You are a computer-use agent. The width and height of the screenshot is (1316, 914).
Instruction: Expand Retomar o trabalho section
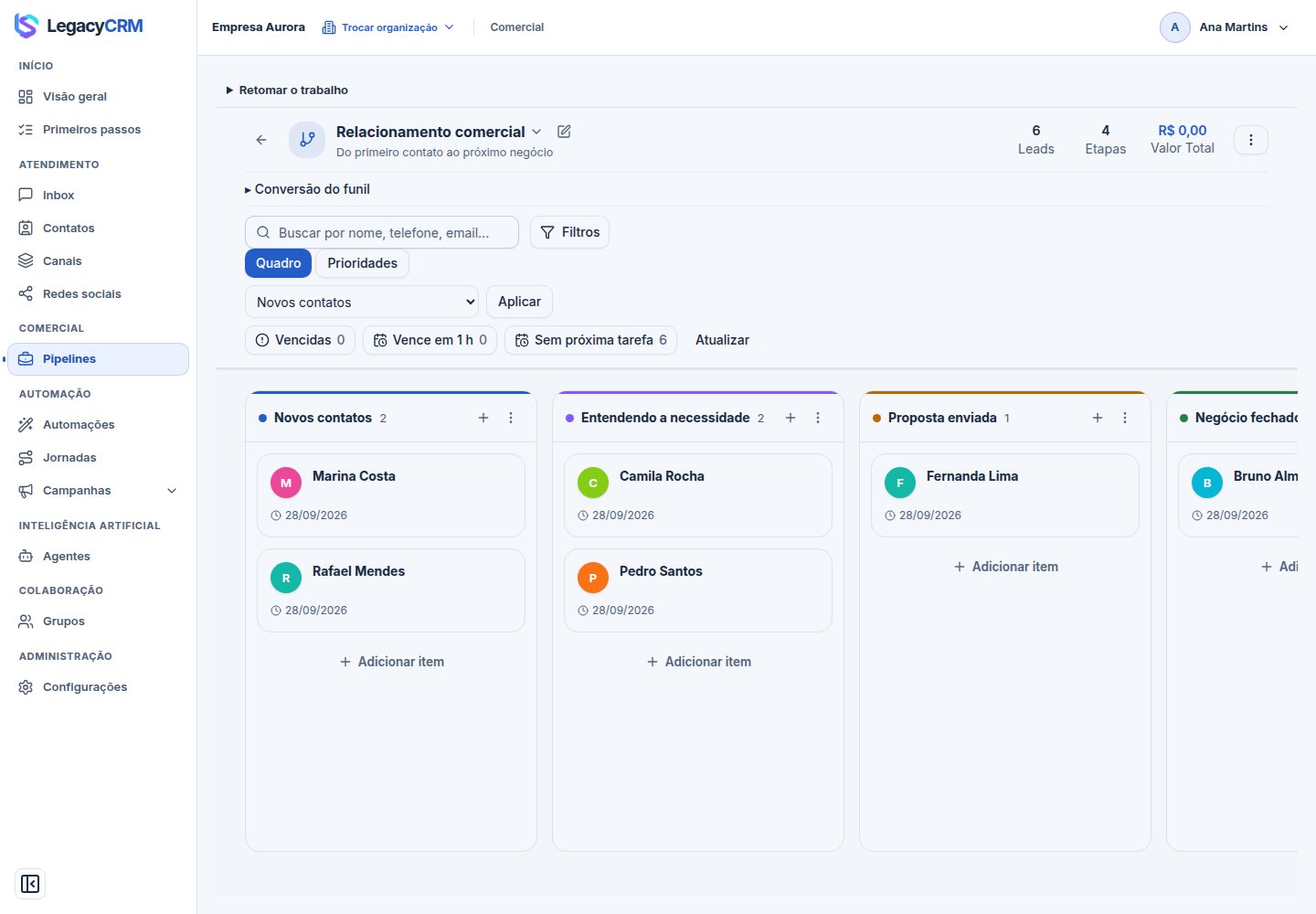point(287,90)
